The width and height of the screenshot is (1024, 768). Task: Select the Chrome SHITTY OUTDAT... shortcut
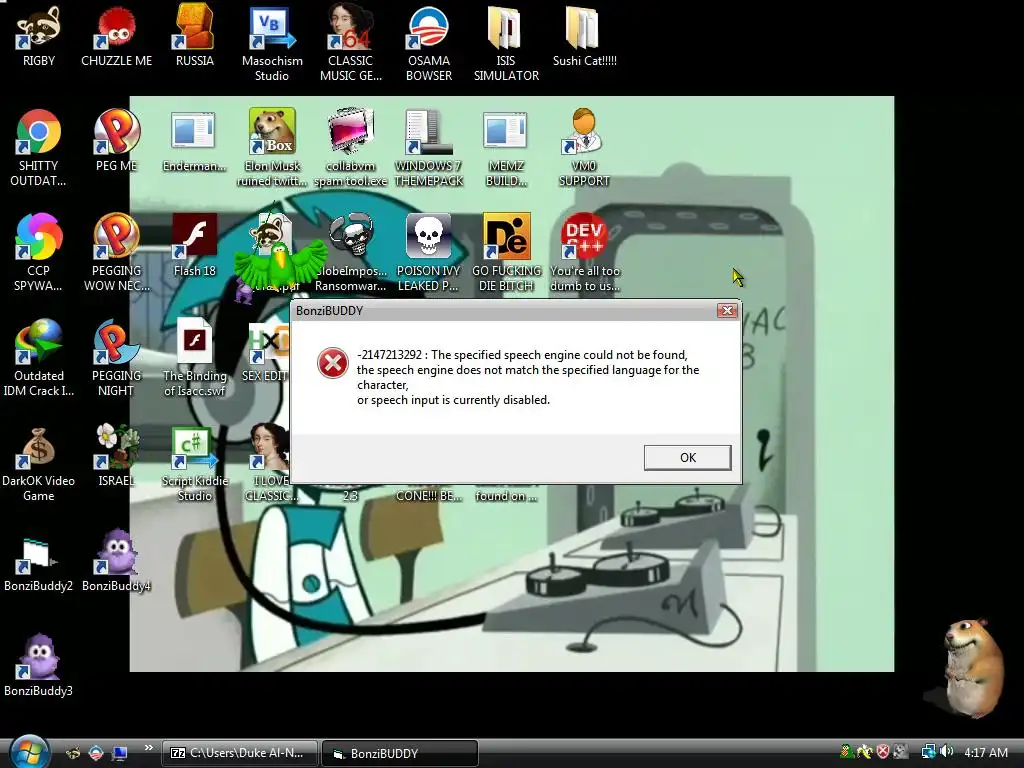[x=39, y=148]
